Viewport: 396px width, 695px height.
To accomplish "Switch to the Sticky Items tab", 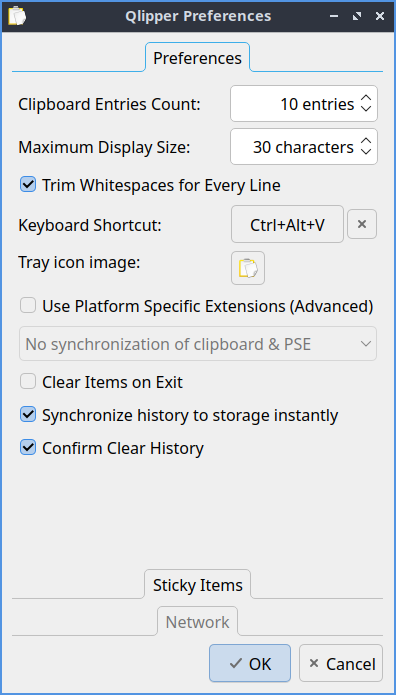I will tap(198, 585).
